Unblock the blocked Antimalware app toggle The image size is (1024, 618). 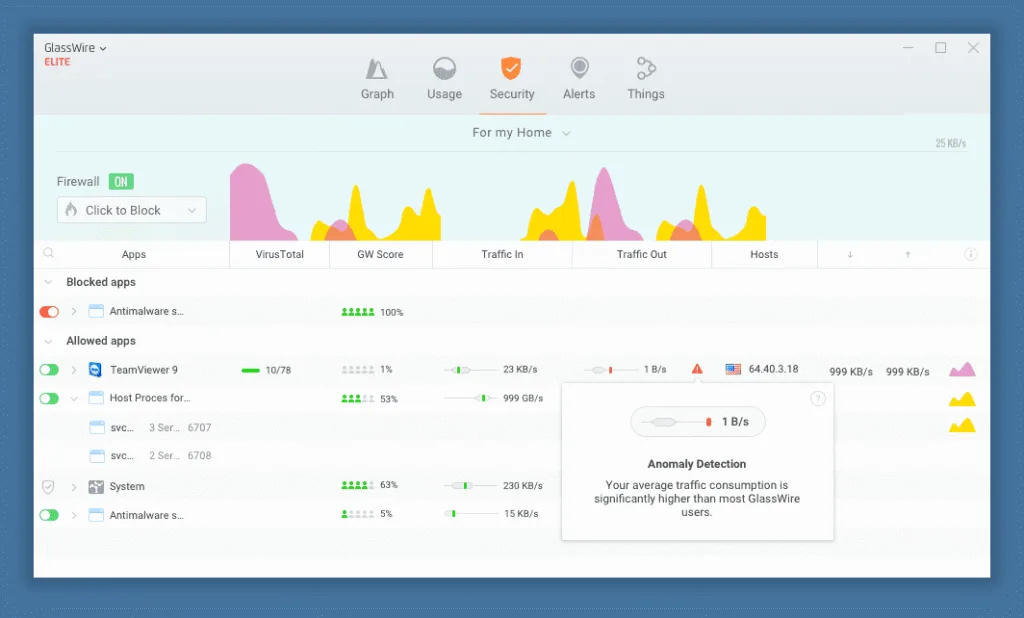(x=49, y=312)
